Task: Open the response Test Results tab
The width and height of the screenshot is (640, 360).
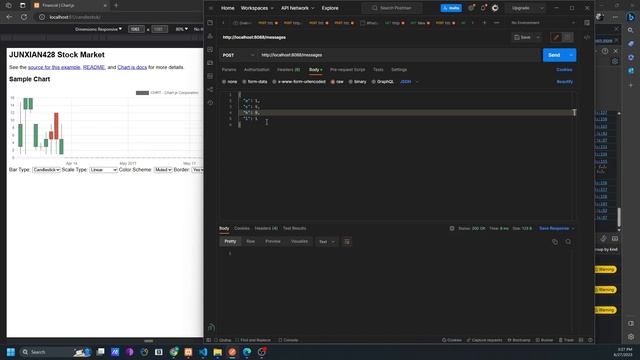Action: (x=294, y=229)
